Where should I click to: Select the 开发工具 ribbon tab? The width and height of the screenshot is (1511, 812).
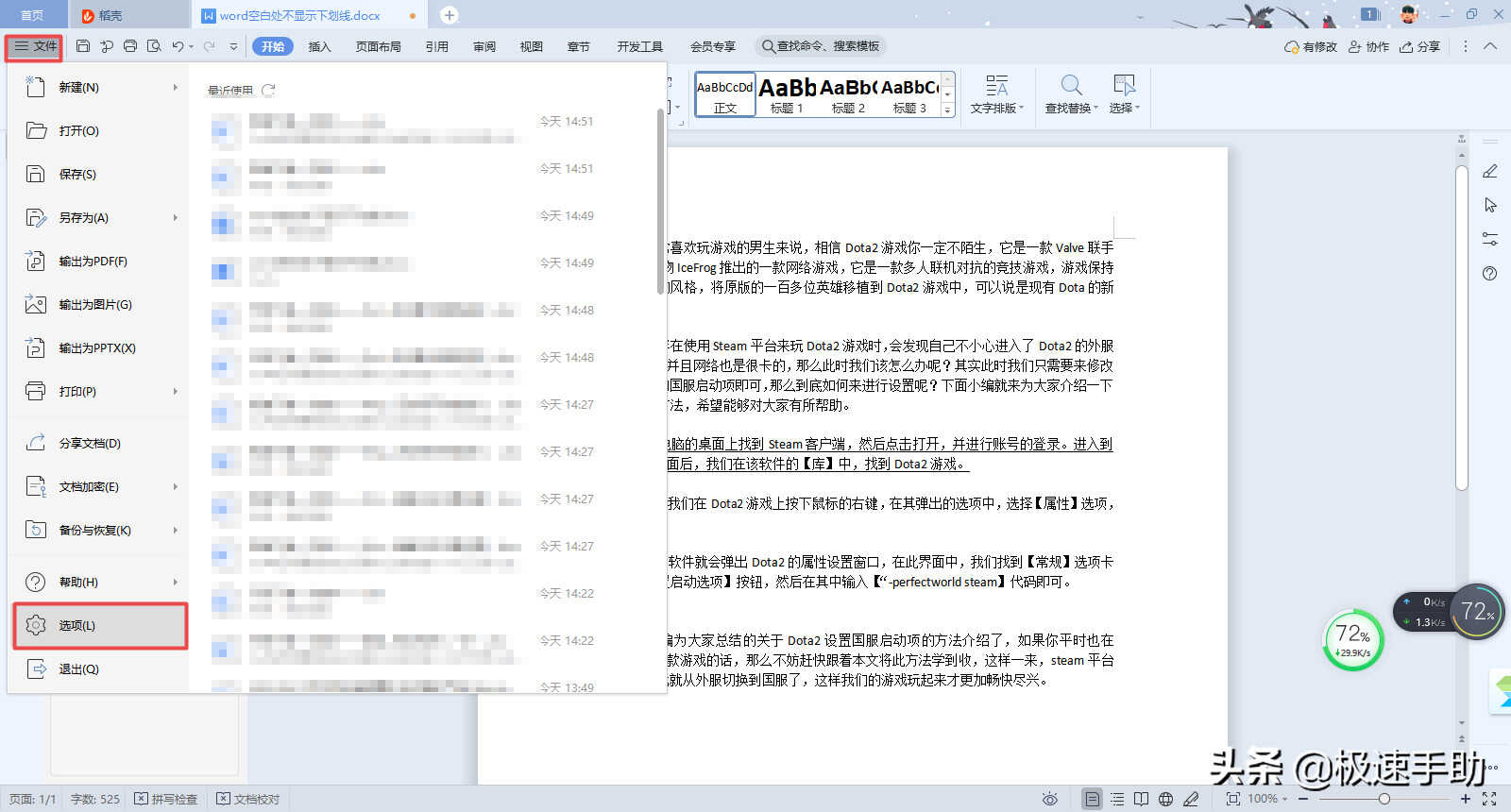tap(639, 46)
